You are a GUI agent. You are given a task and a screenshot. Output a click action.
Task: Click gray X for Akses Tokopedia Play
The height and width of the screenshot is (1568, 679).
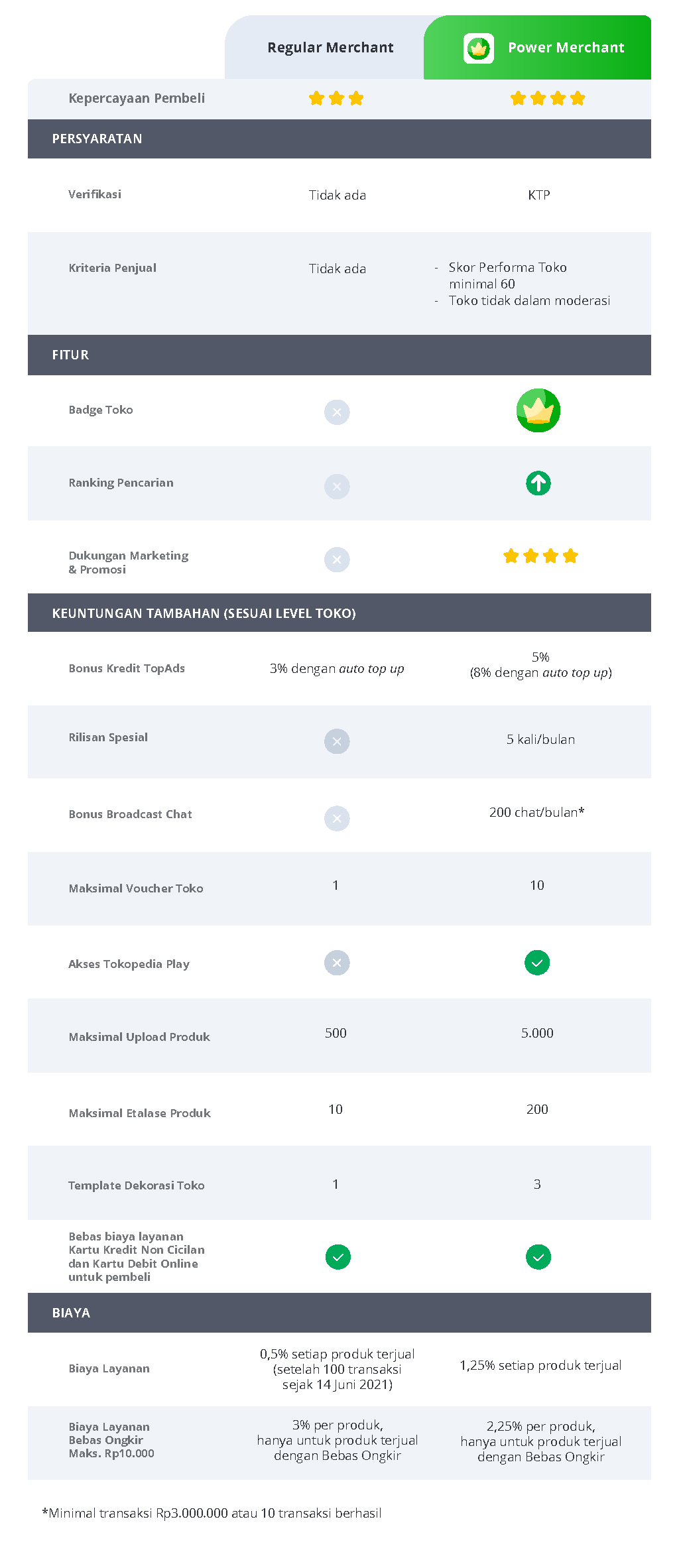(x=337, y=963)
